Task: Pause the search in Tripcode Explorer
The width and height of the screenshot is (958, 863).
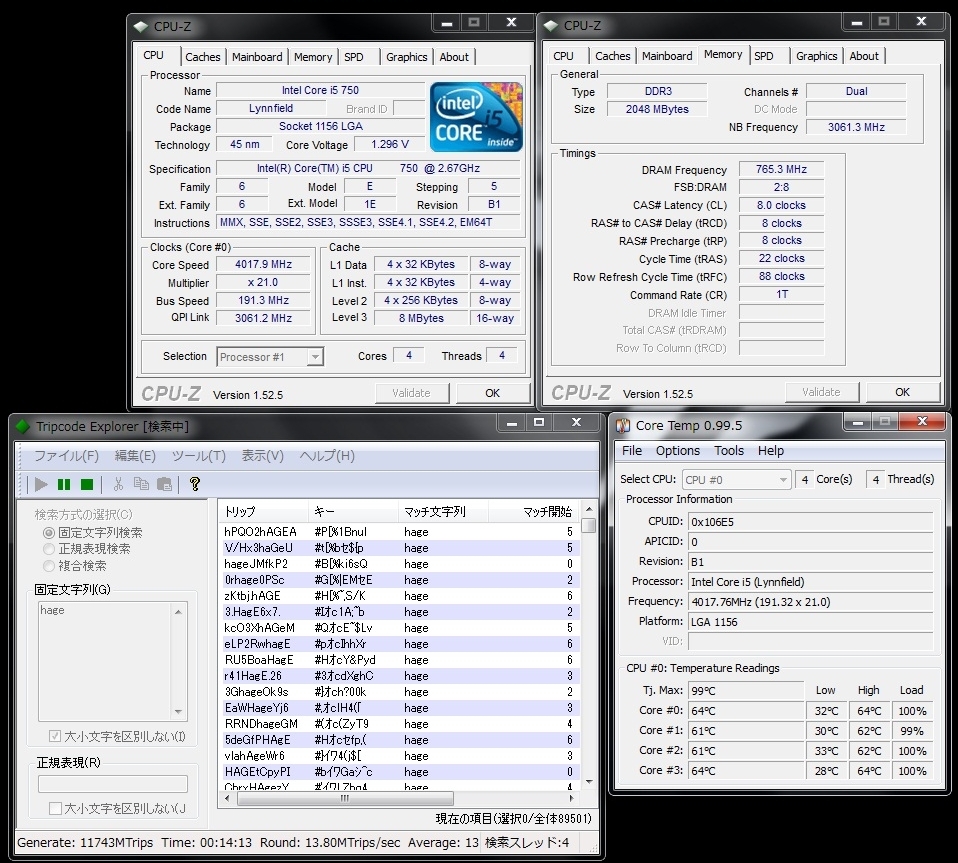Action: [x=64, y=484]
